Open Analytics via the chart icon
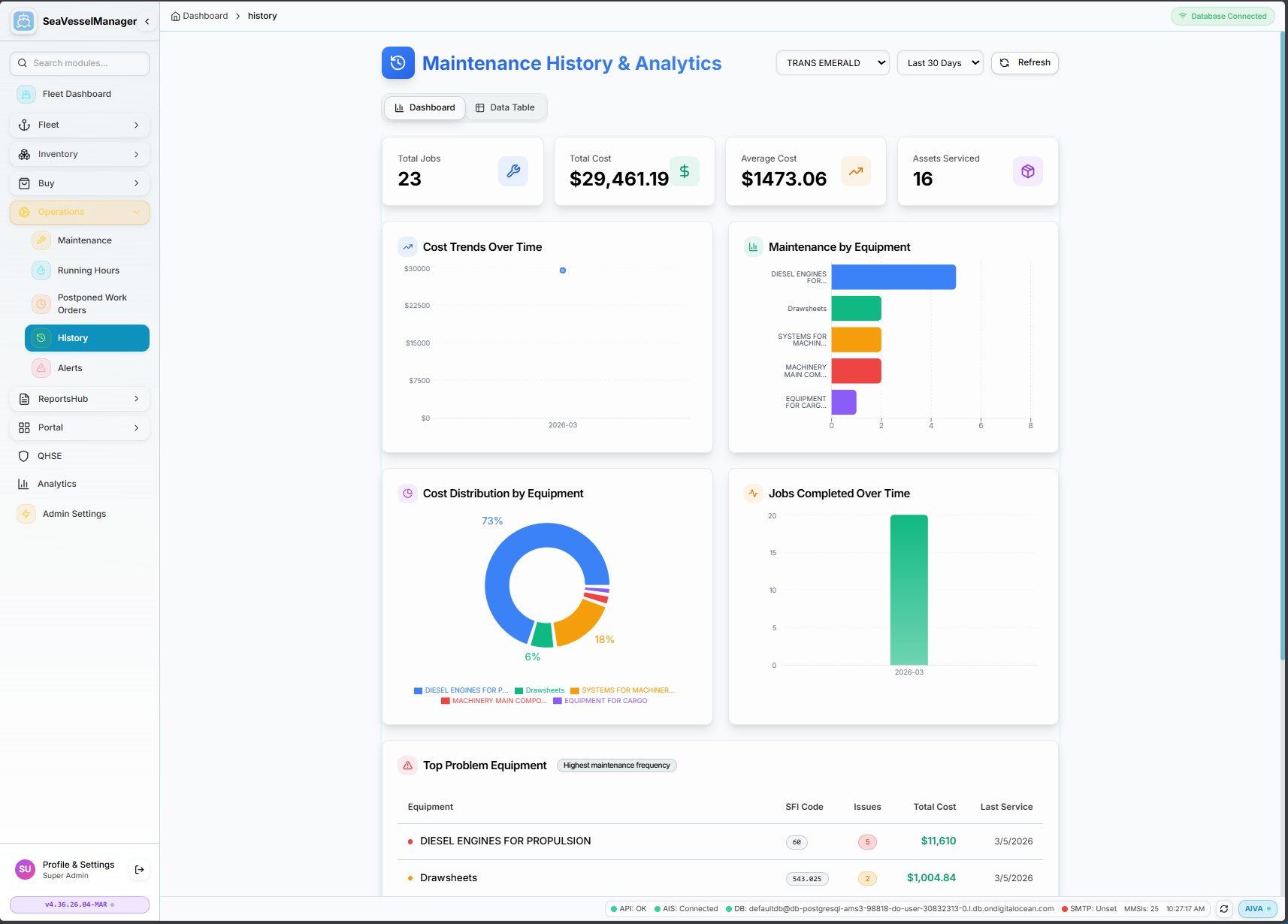The width and height of the screenshot is (1288, 924). coord(25,483)
